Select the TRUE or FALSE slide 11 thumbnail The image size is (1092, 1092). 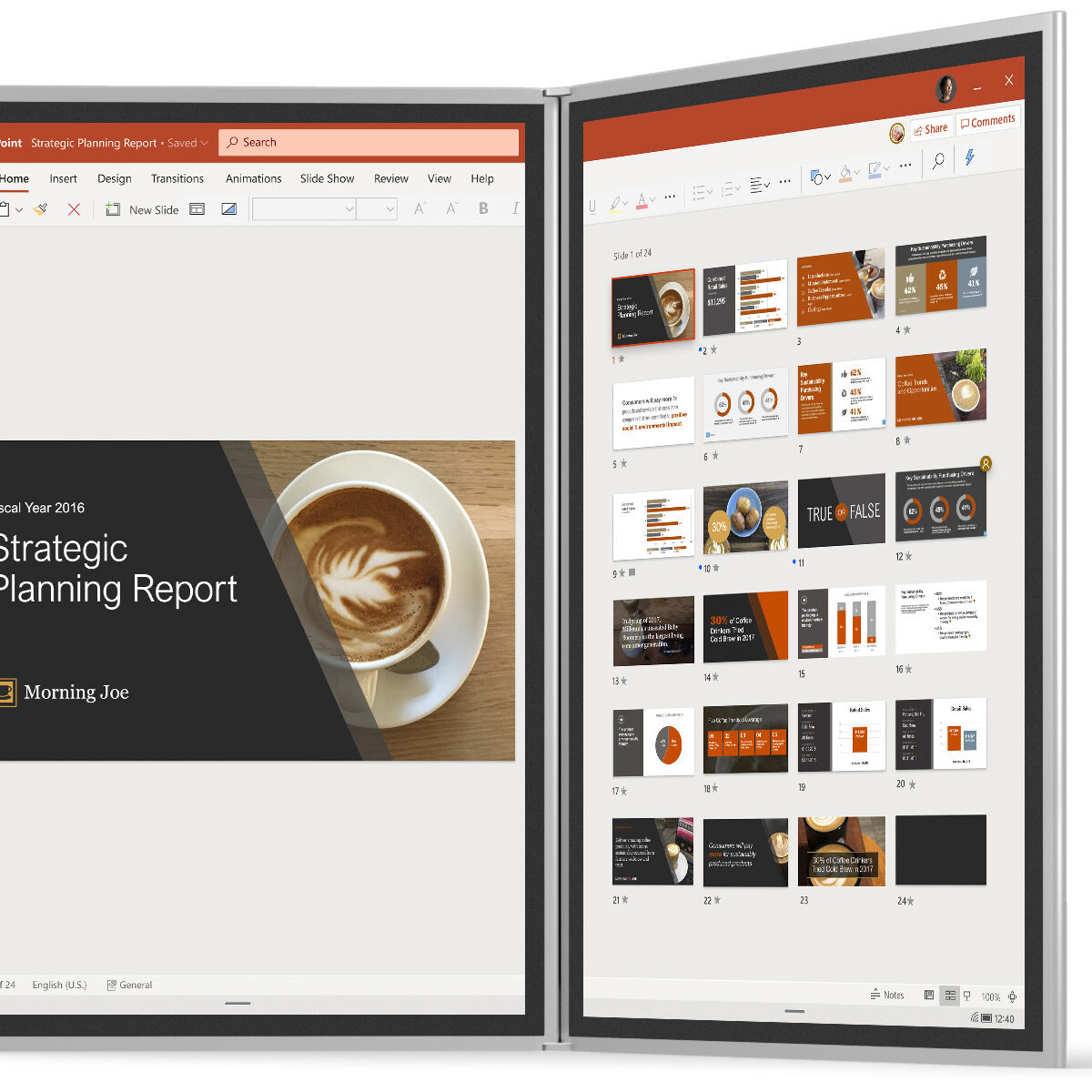(842, 512)
